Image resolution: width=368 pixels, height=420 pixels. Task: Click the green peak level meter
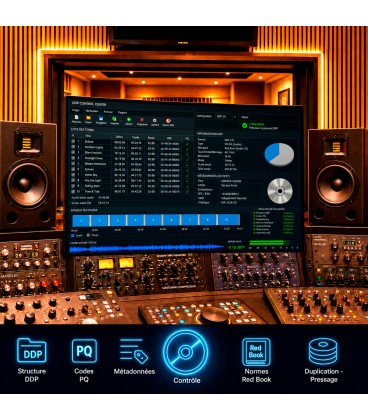coord(271,243)
